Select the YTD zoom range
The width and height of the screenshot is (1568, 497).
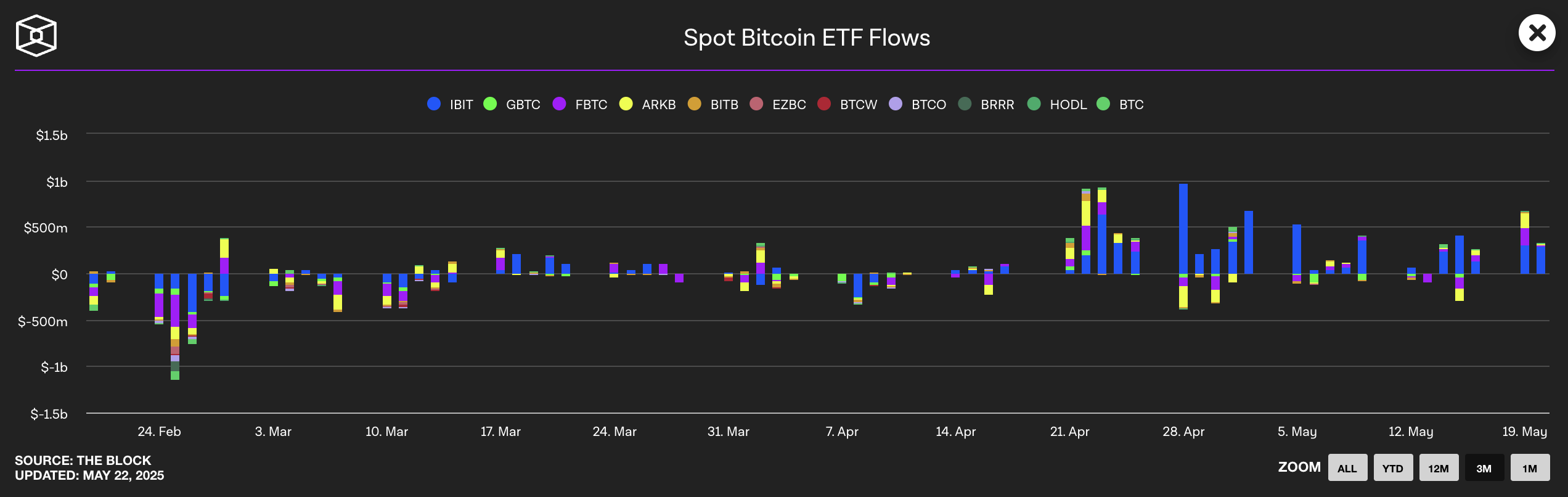(x=1393, y=468)
